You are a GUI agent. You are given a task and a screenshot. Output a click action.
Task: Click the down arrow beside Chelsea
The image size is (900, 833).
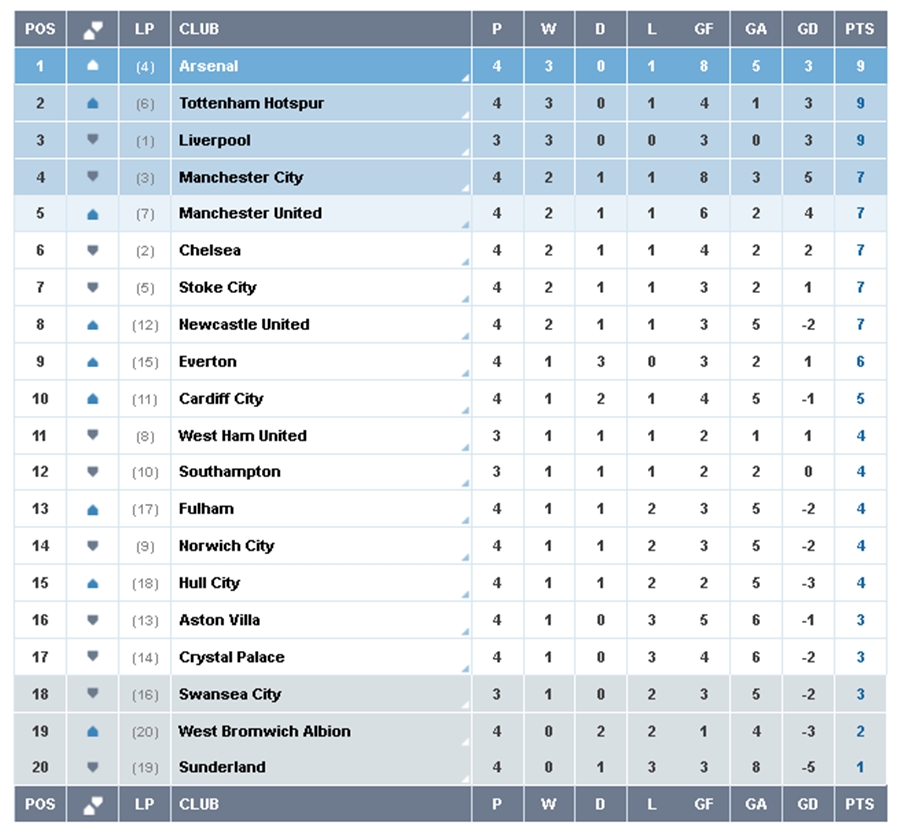(93, 250)
